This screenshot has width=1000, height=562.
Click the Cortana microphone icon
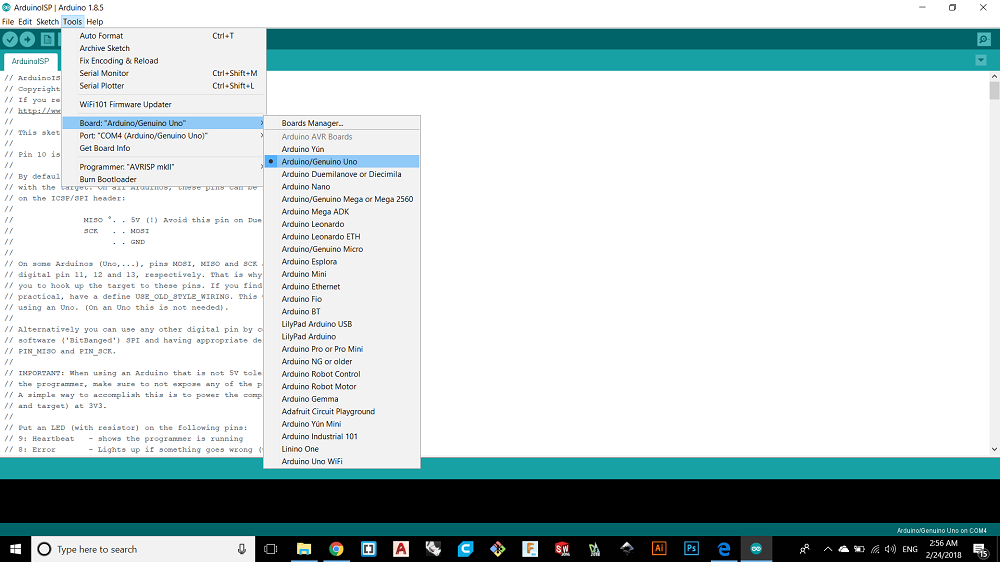242,549
